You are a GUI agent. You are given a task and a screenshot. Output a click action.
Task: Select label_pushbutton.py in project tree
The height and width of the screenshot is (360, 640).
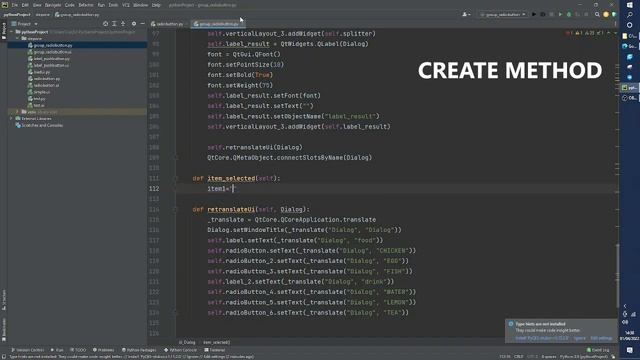[x=49, y=59]
